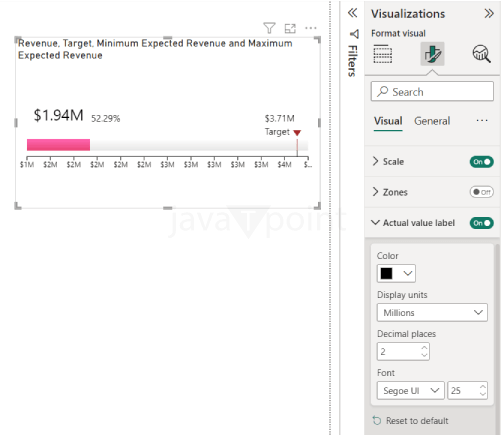Switch to the General tab

click(432, 121)
